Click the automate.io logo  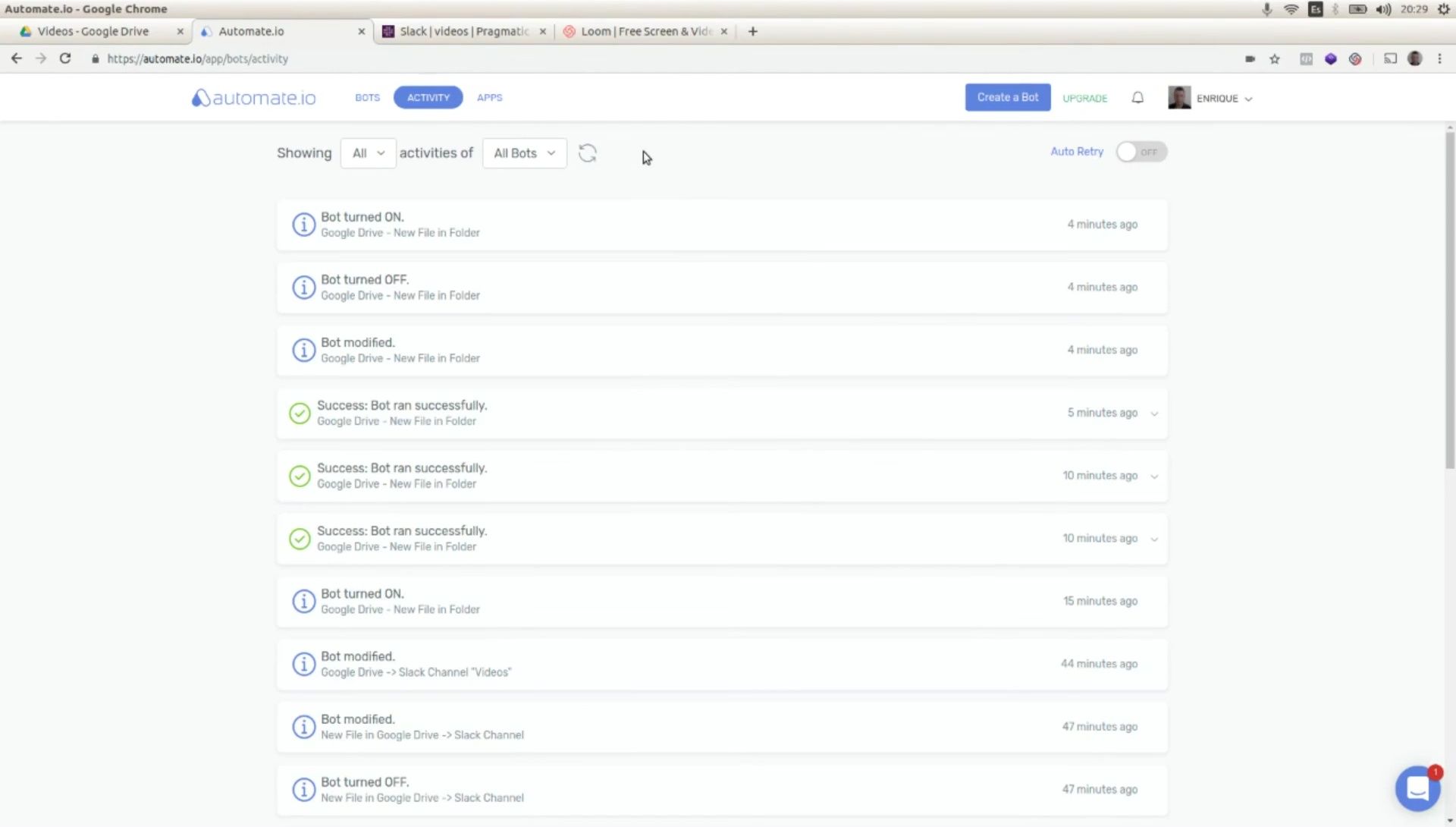tap(253, 98)
